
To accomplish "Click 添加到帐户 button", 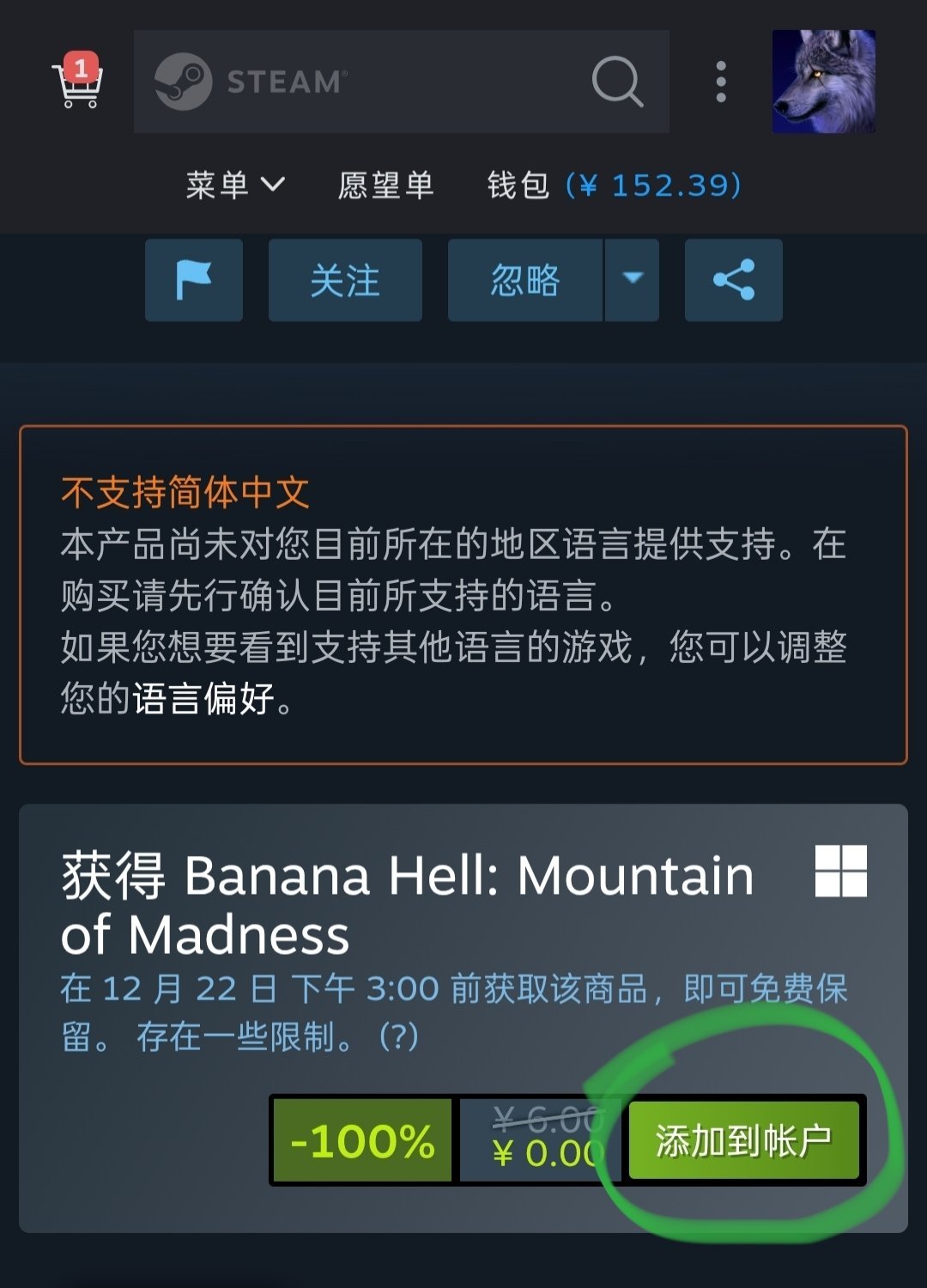I will tap(744, 1140).
